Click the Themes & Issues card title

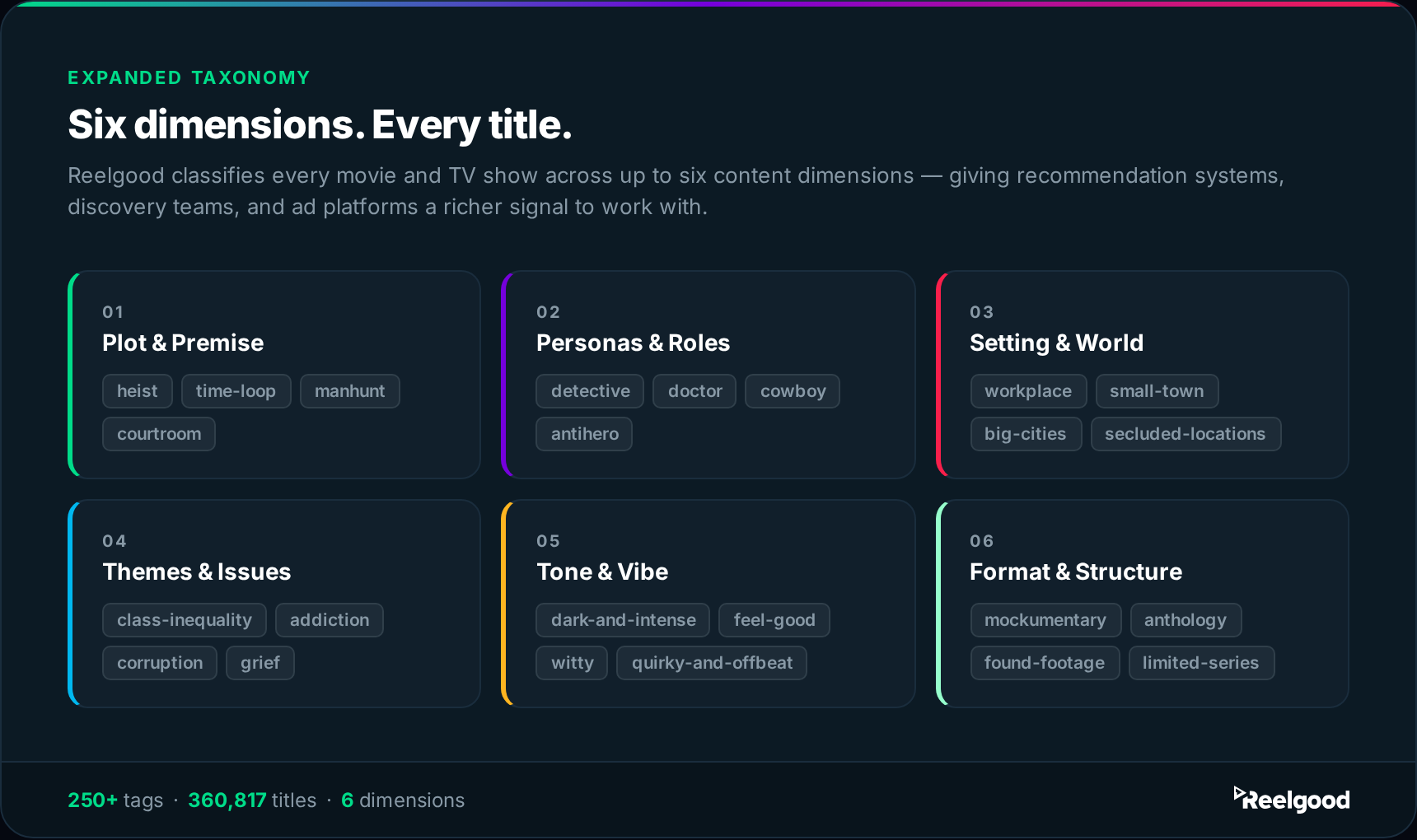coord(197,572)
